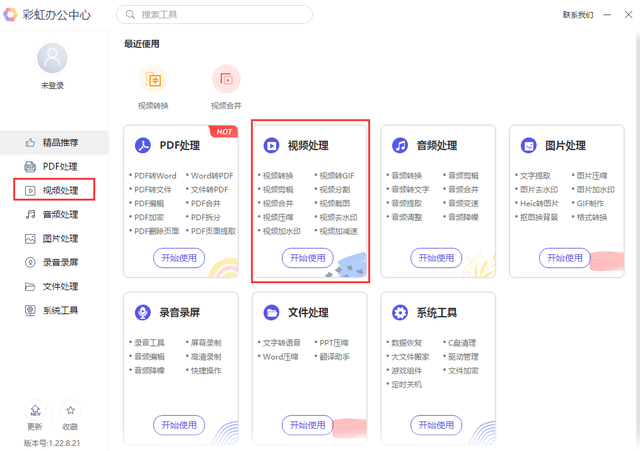This screenshot has width=640, height=451.
Task: Minimize the 彩虹办公中心 window
Action: (607, 15)
